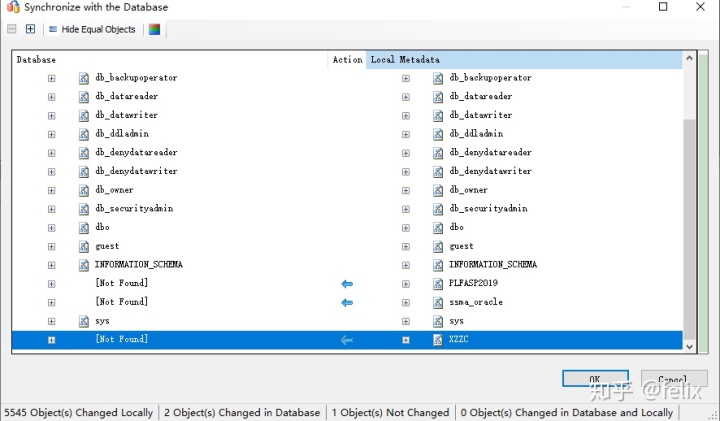Select db_backupoperator icon in Local Metadata column
Viewport: 720px width, 421px height.
[x=438, y=78]
